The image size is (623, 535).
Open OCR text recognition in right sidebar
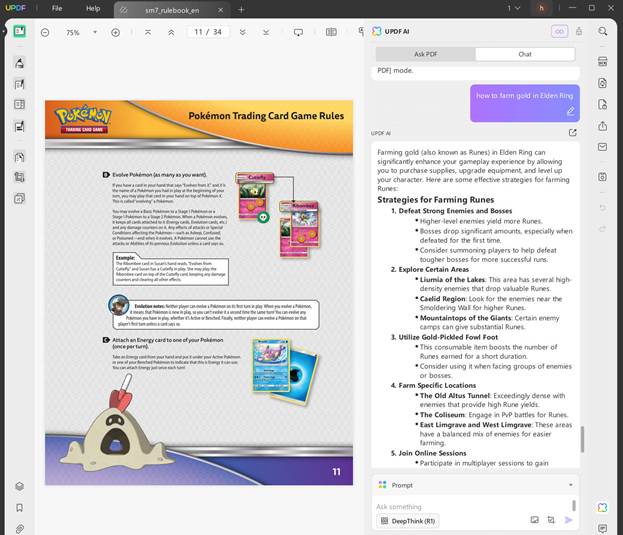(x=602, y=61)
